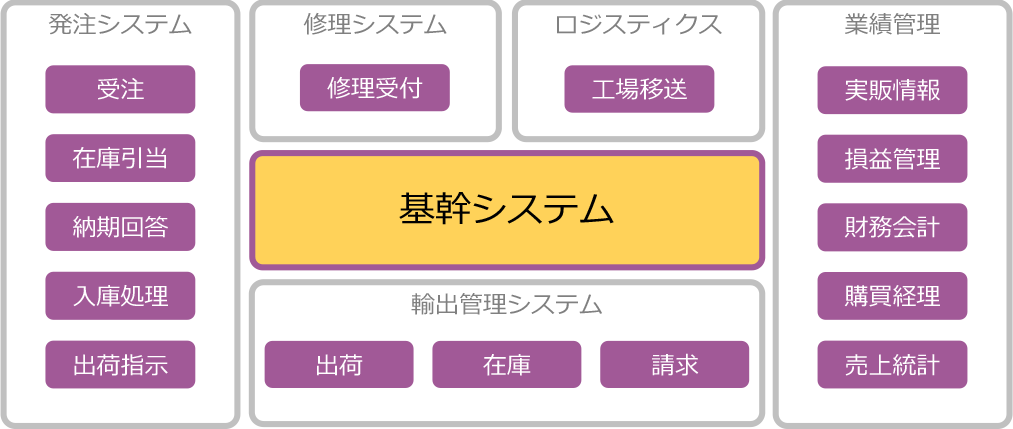Screen dimensions: 1013x429
Task: Click the 受注 button
Action: pos(120,89)
